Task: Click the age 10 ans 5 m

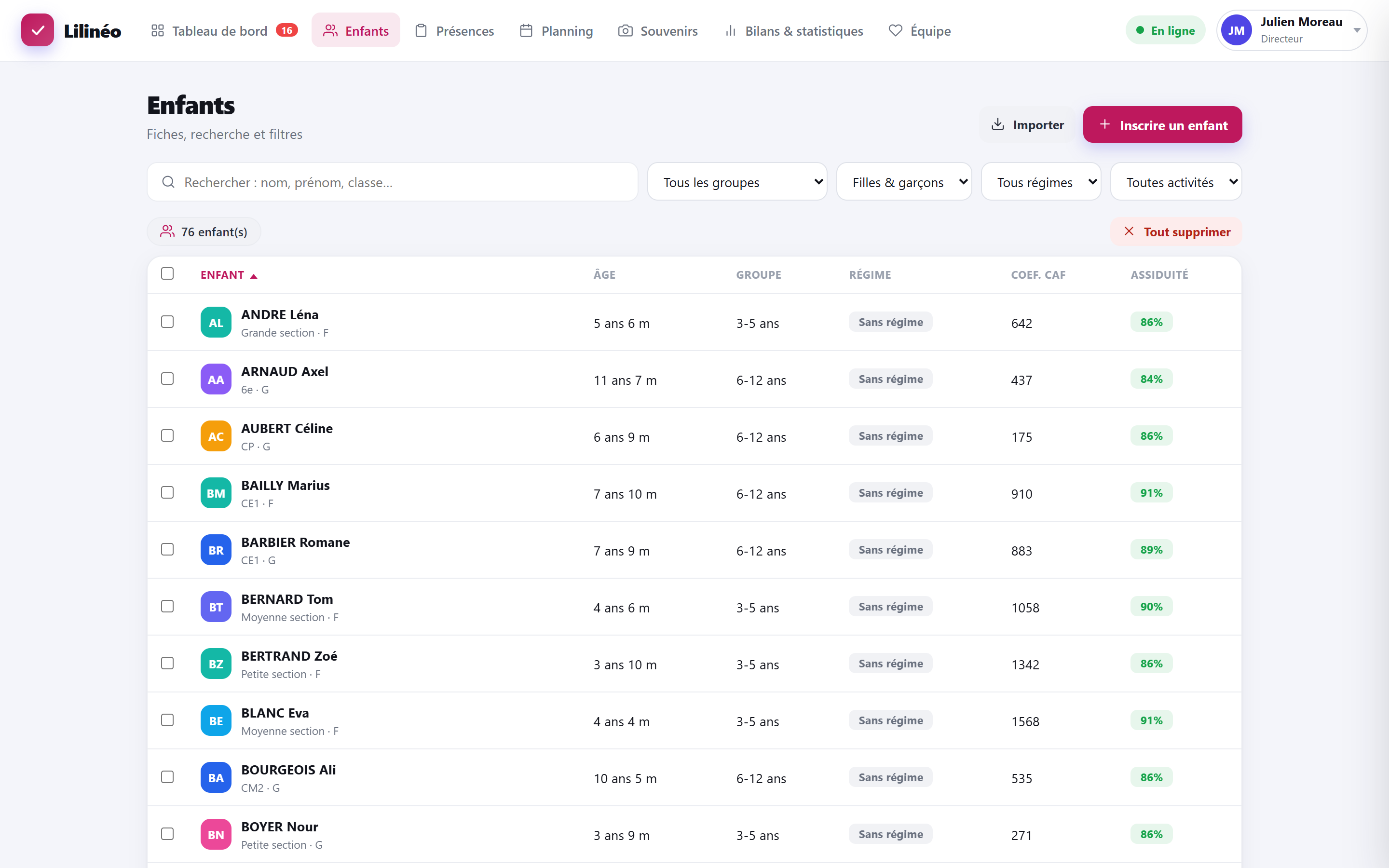Action: click(625, 778)
